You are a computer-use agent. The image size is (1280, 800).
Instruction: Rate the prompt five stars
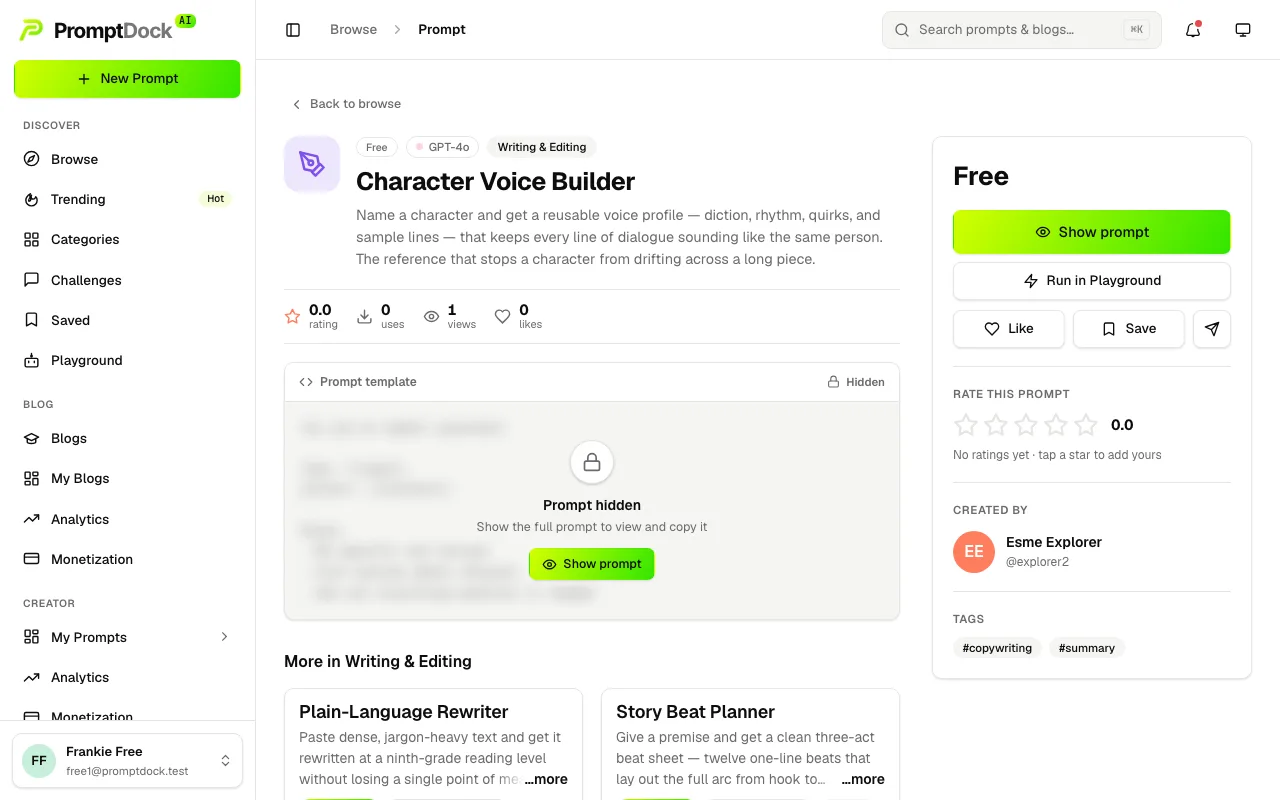point(1086,425)
